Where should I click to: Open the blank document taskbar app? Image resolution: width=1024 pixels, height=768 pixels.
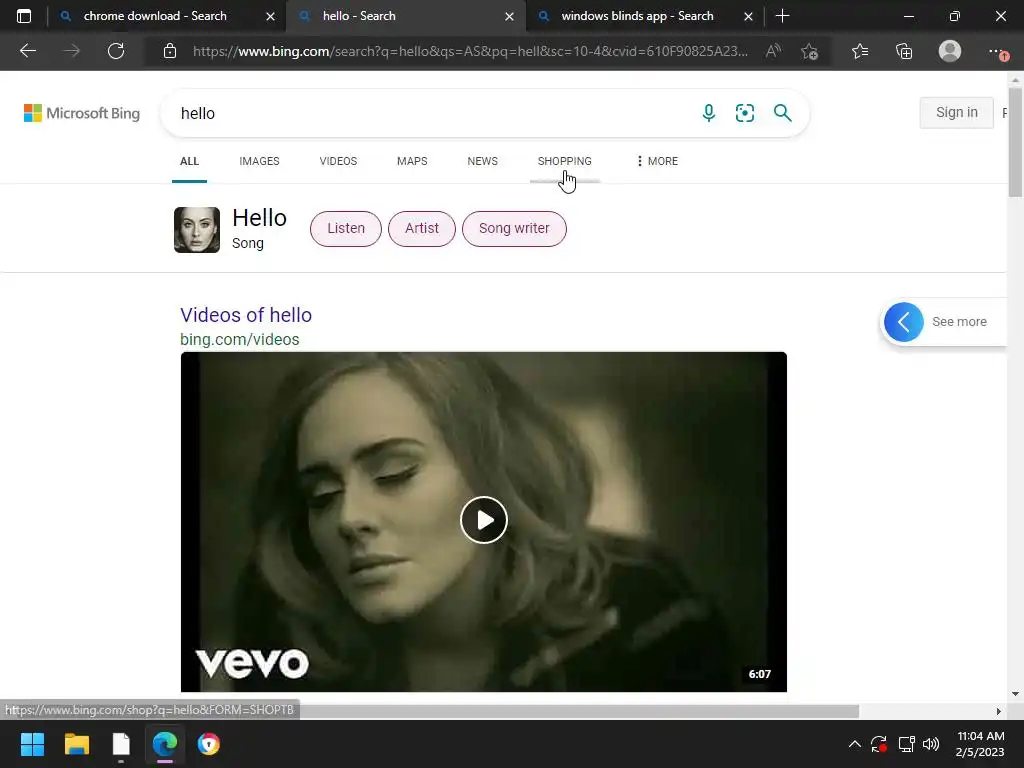pyautogui.click(x=121, y=744)
